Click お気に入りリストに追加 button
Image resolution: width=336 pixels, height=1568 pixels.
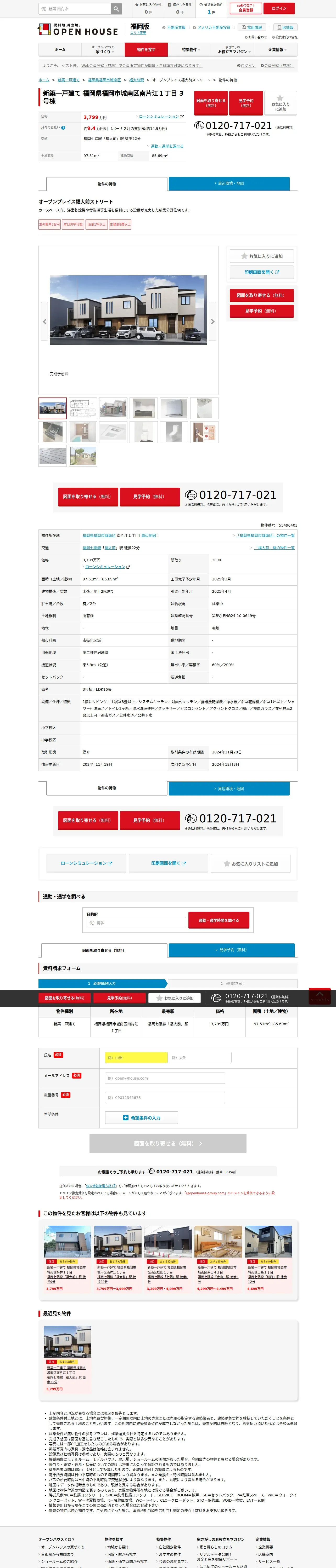point(251,863)
